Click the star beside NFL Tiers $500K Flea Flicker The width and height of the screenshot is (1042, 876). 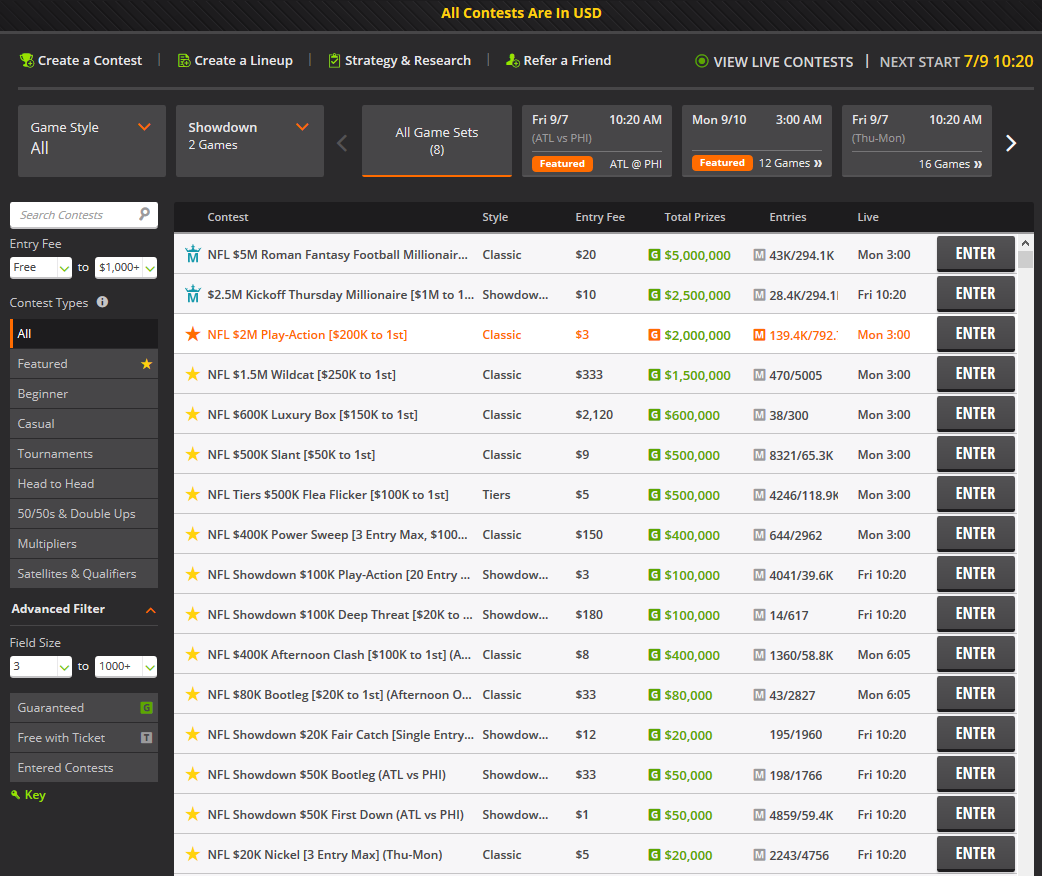pos(193,494)
